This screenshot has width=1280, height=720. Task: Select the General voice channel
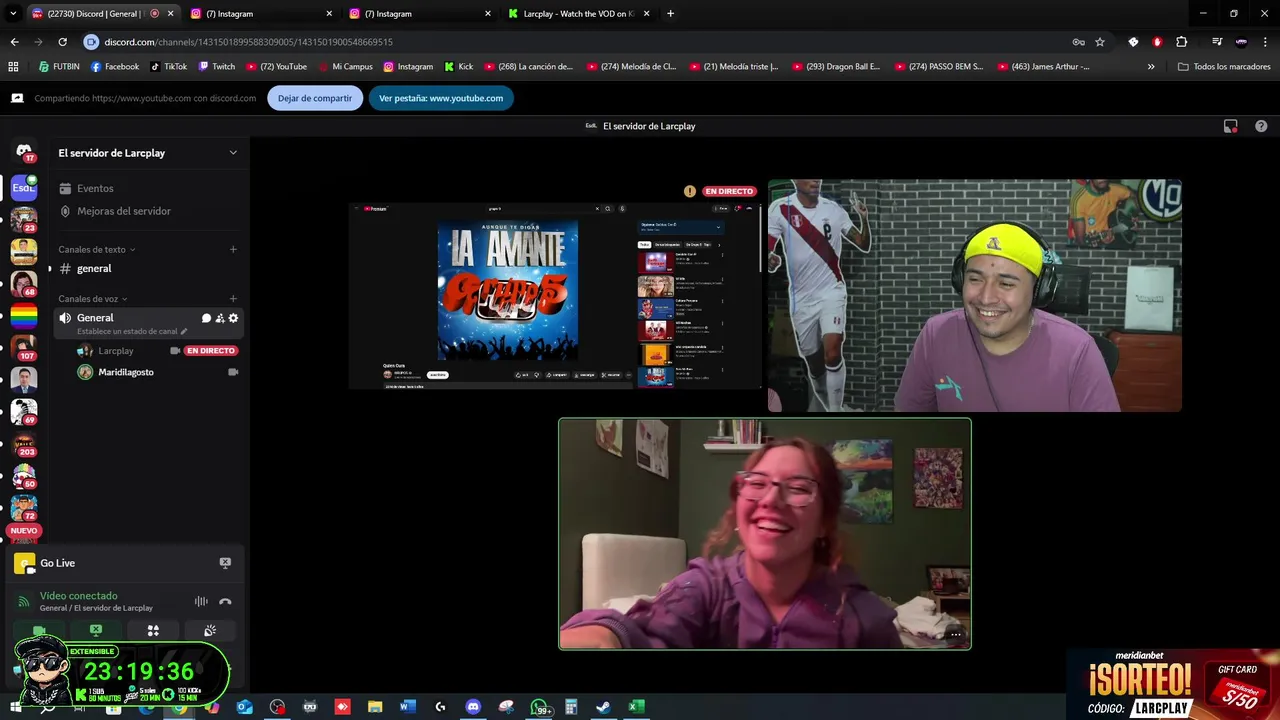pos(95,318)
